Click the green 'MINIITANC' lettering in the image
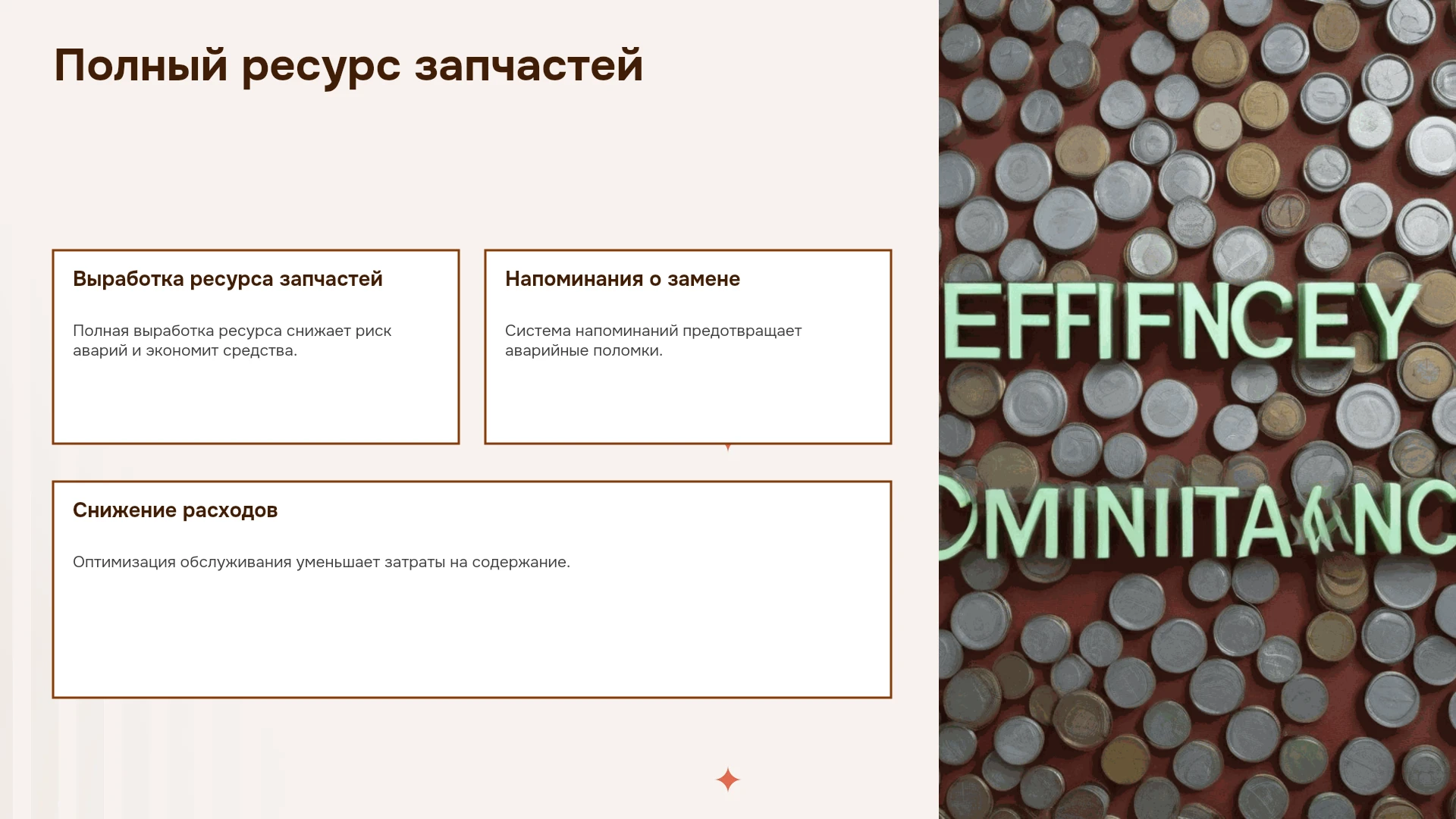The image size is (1456, 819). click(1198, 520)
